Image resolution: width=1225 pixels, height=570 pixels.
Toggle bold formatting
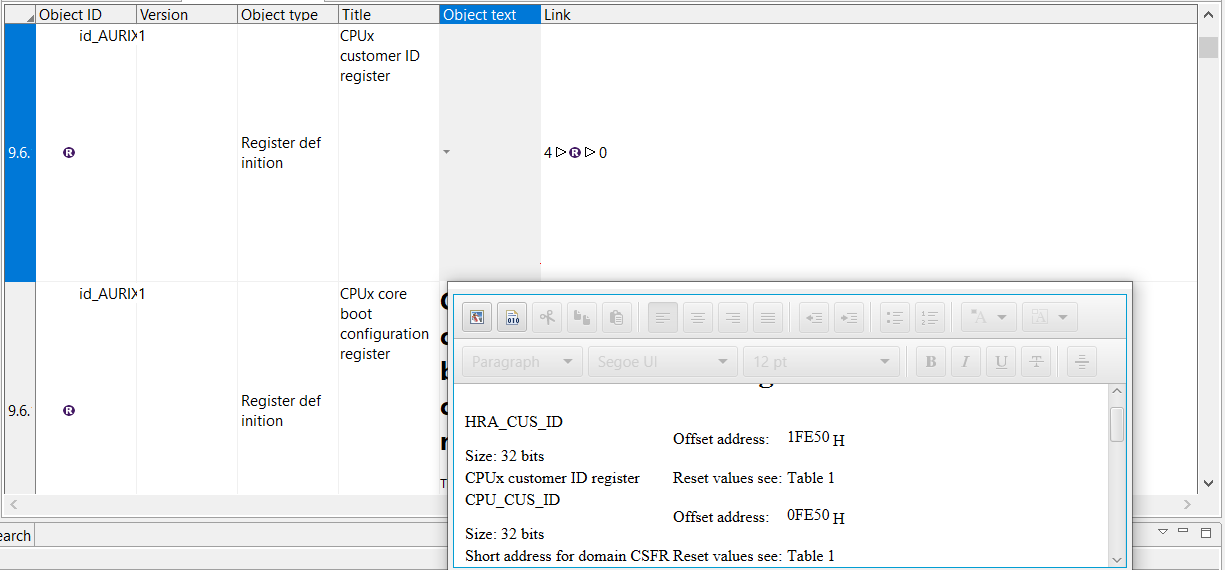[931, 362]
